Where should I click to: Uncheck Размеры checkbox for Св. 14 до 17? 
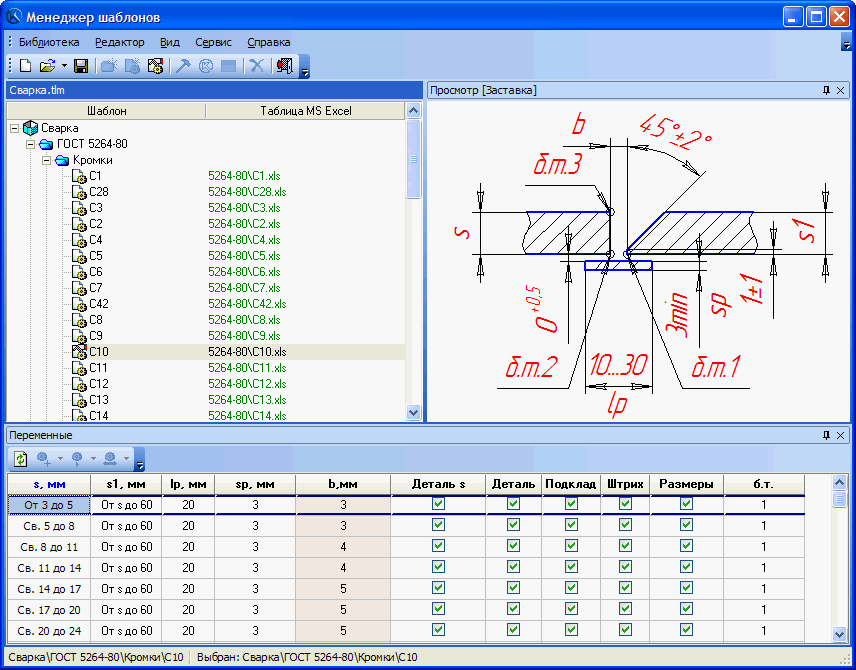686,589
